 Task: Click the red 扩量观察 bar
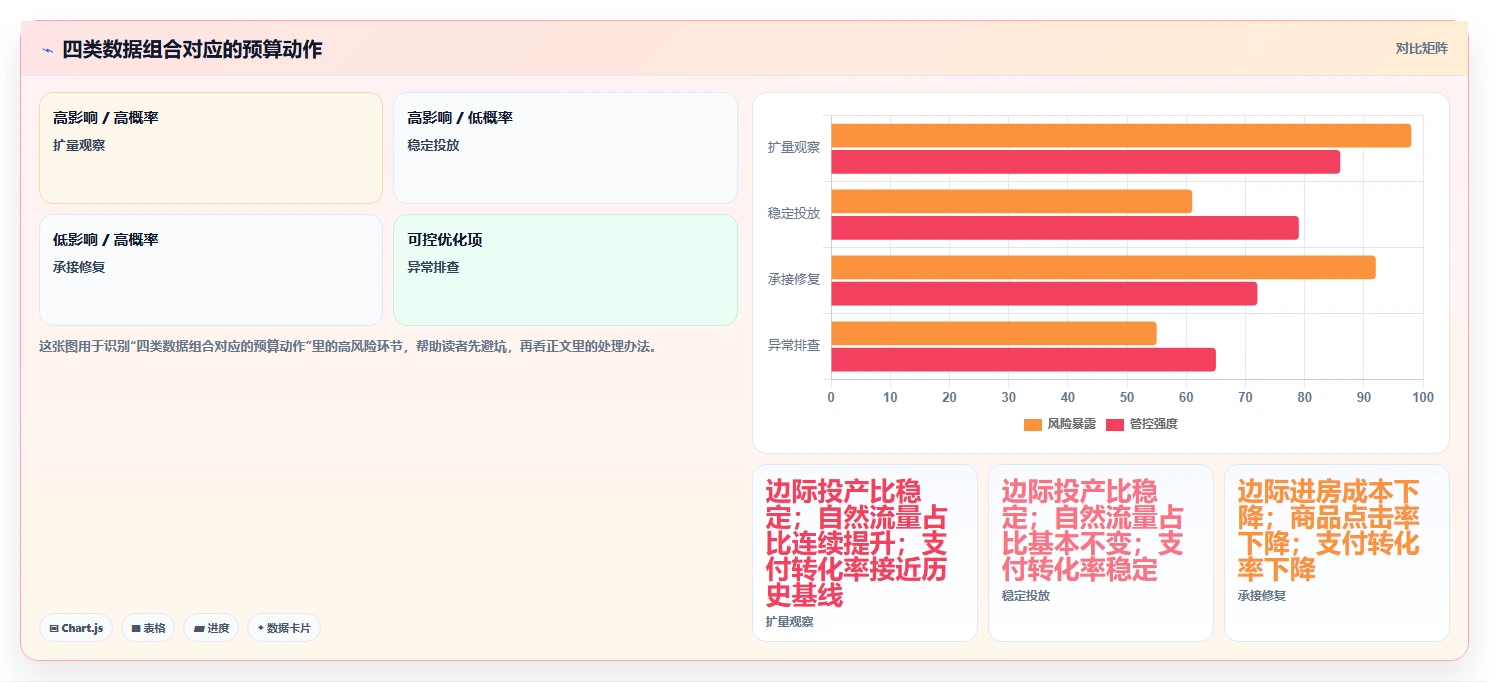point(1085,162)
